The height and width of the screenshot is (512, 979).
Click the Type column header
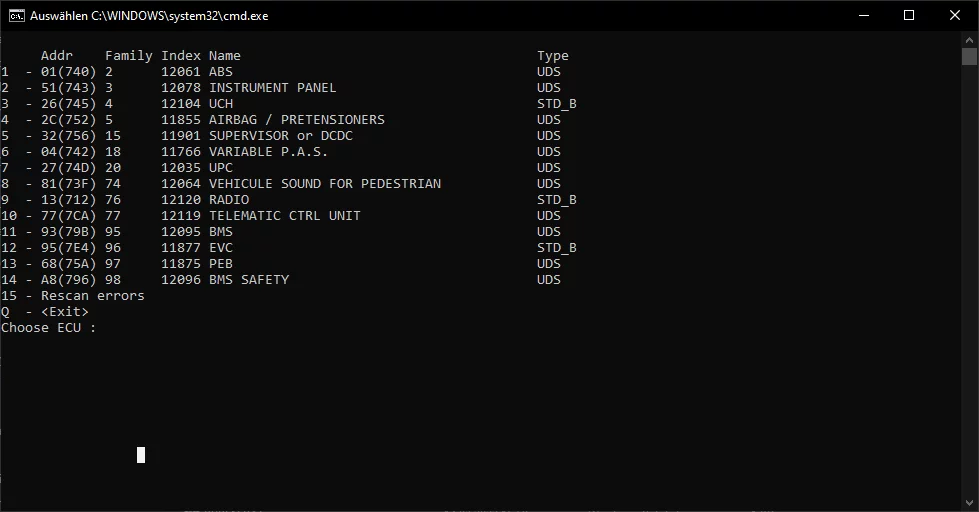[552, 56]
